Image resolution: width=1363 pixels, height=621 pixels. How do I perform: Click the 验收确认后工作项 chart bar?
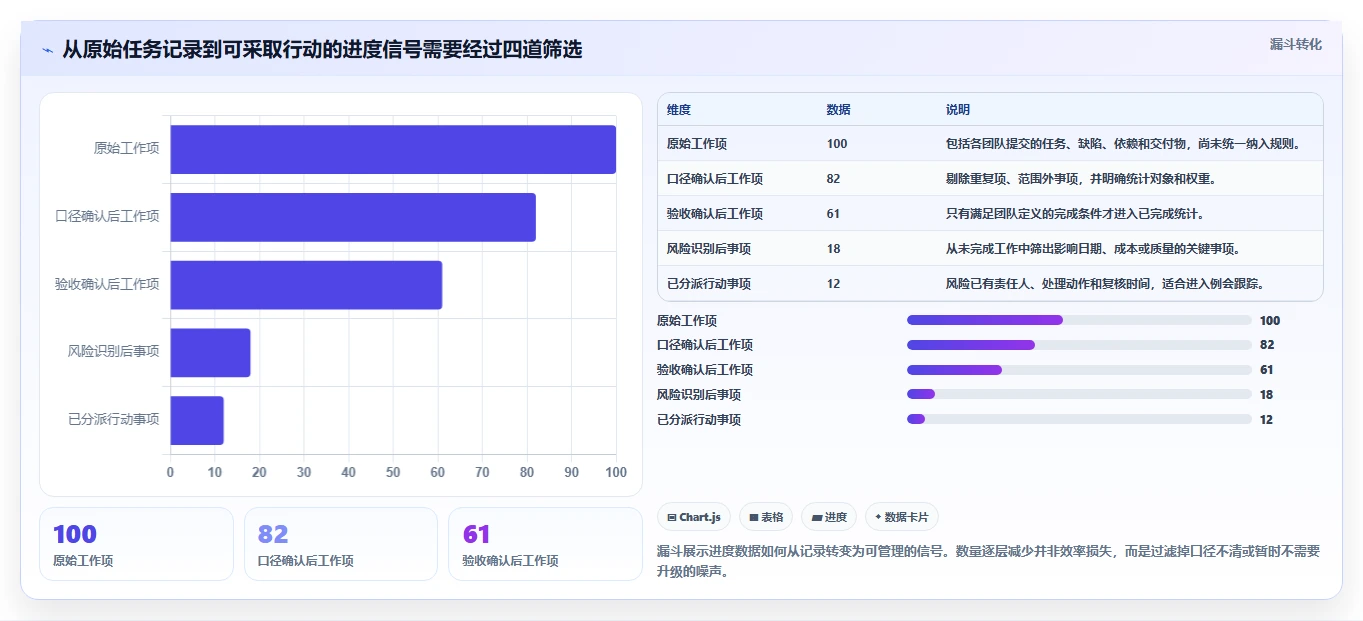pos(306,285)
